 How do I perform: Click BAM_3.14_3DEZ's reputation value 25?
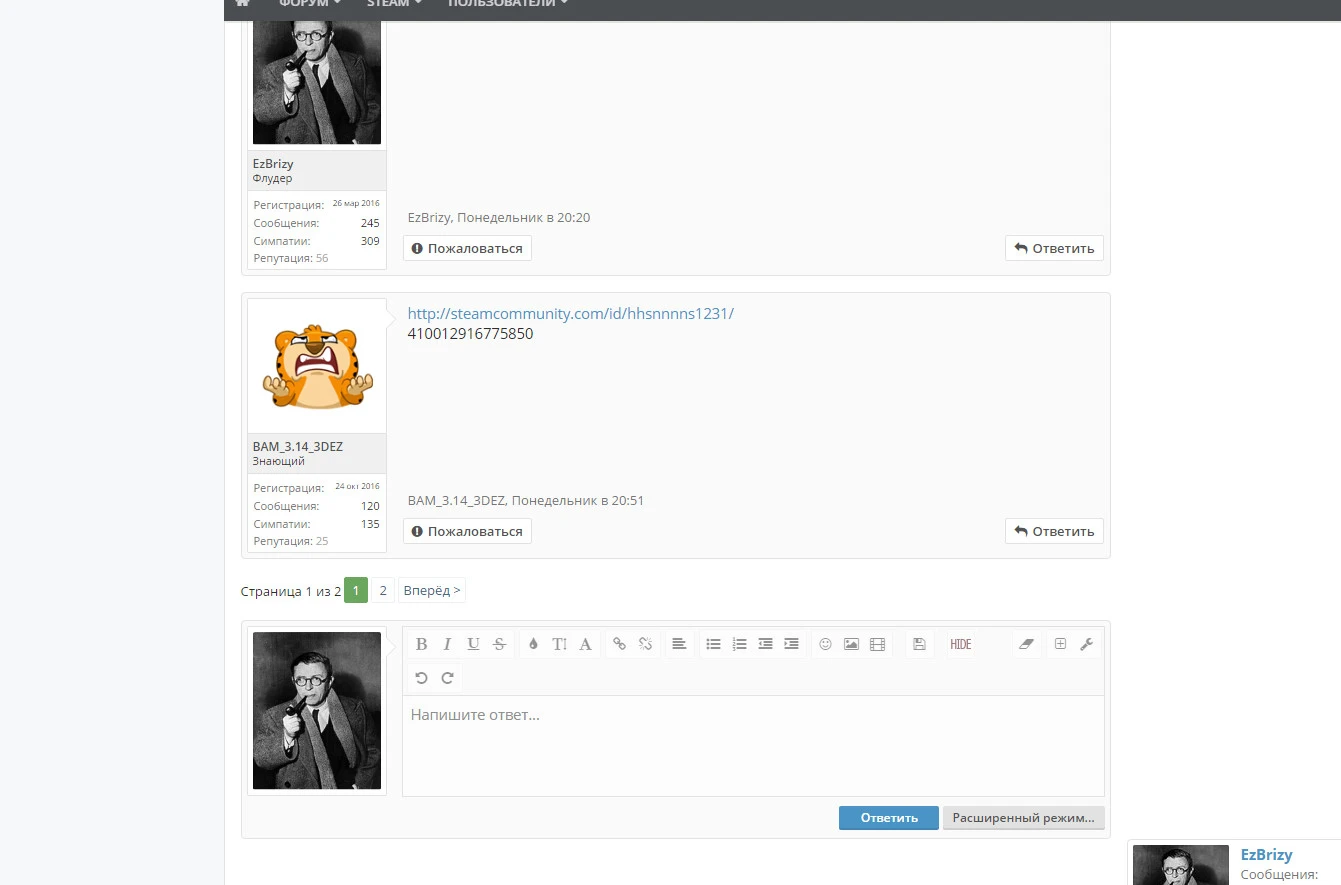coord(322,541)
